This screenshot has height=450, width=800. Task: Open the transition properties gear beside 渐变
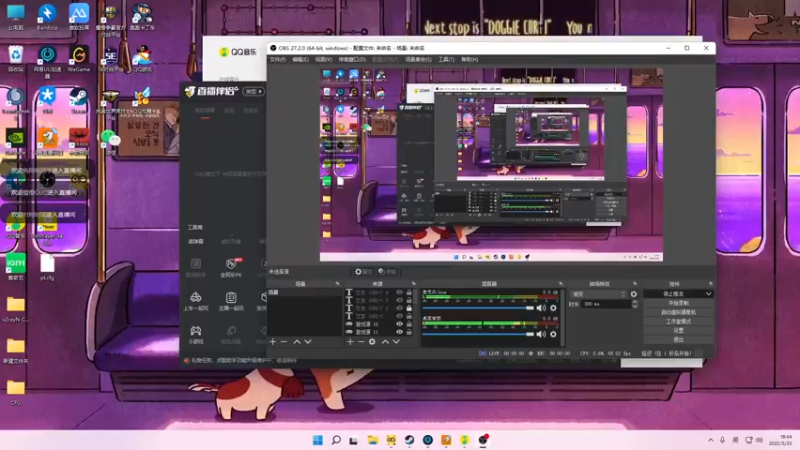pyautogui.click(x=634, y=294)
